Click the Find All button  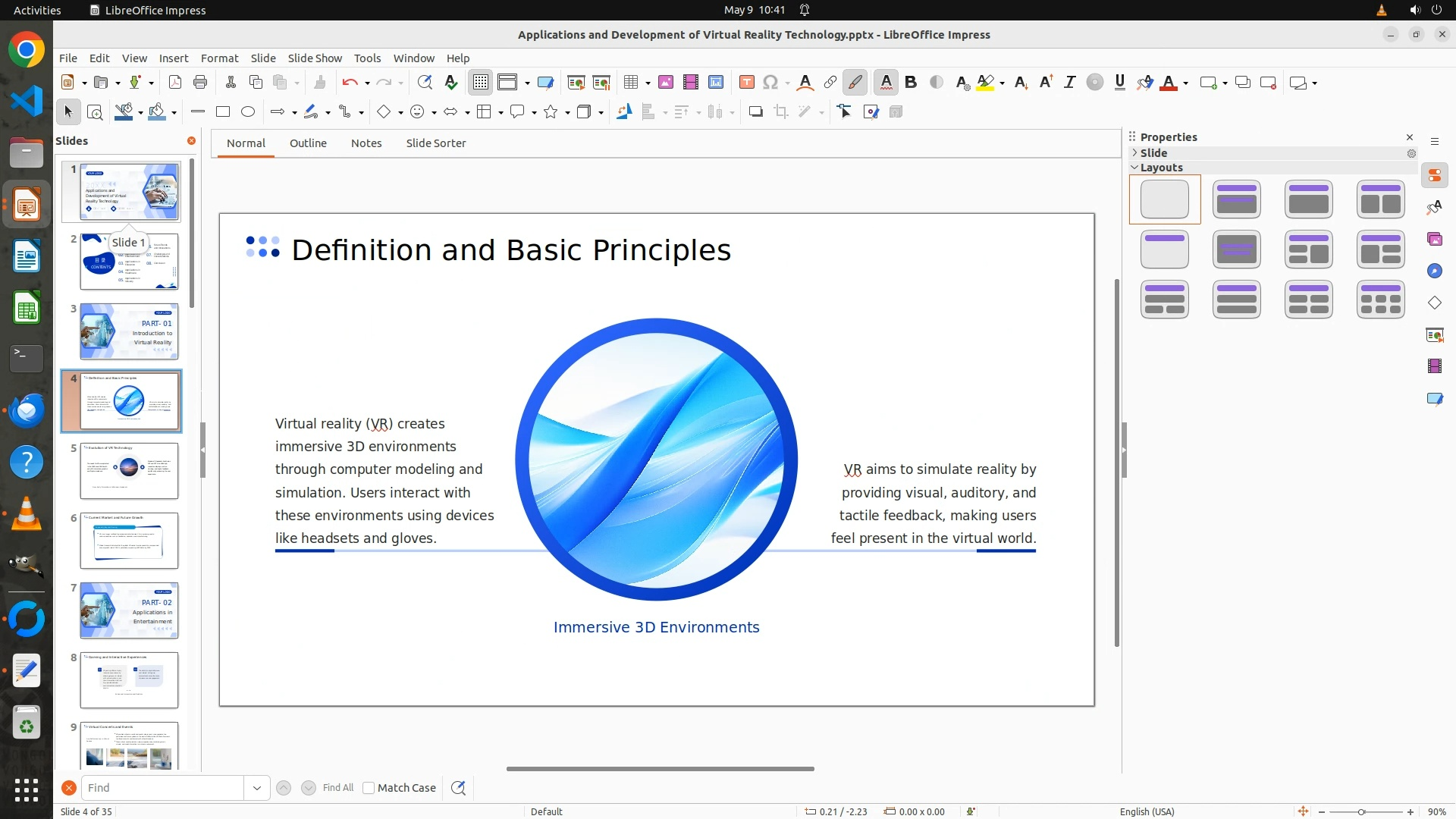337,788
